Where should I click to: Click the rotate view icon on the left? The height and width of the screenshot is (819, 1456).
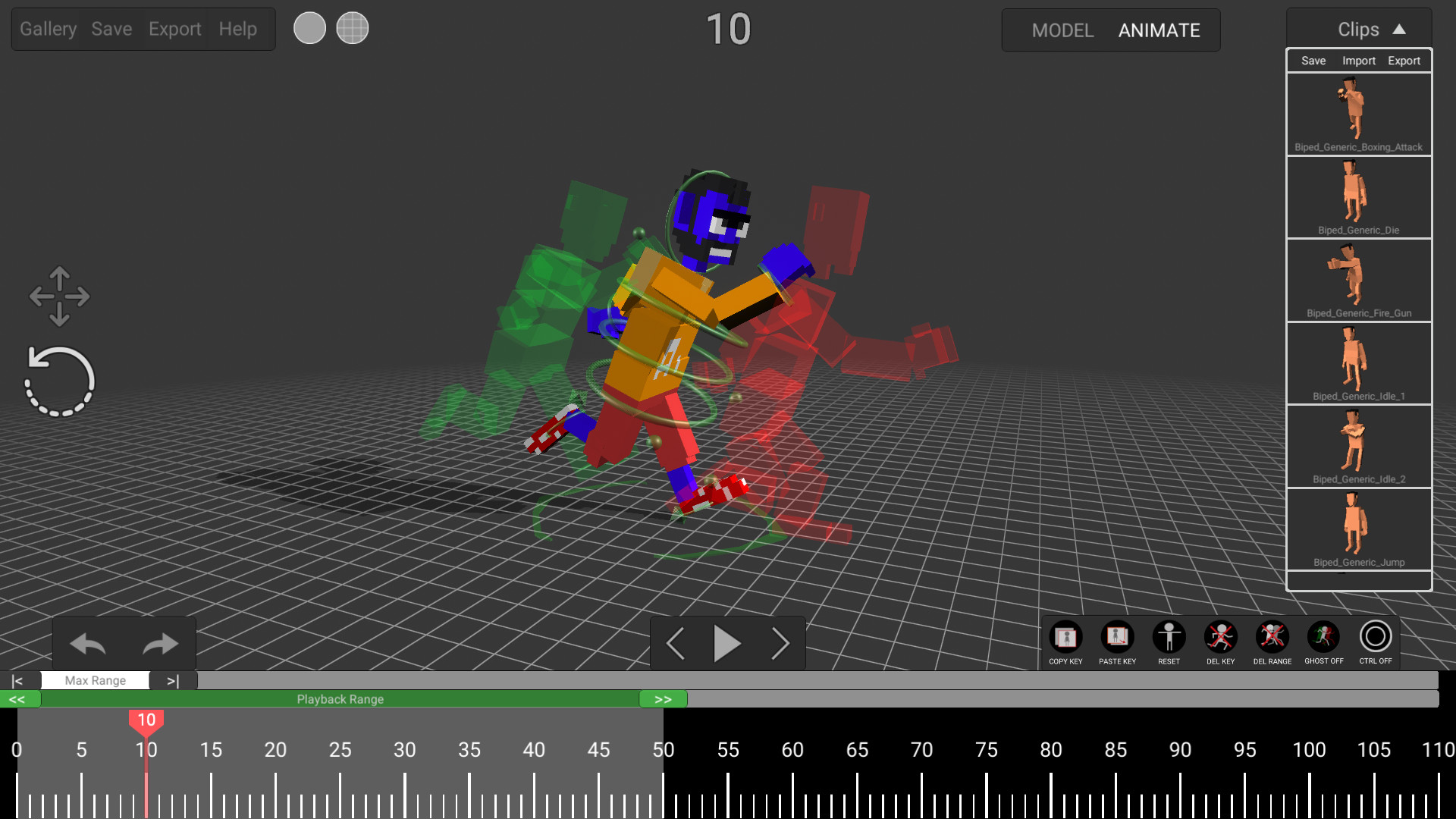(61, 379)
